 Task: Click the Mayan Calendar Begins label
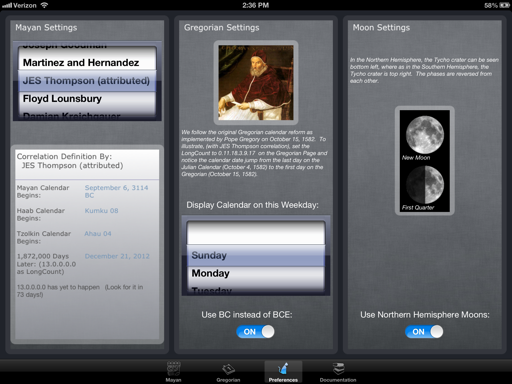click(43, 191)
